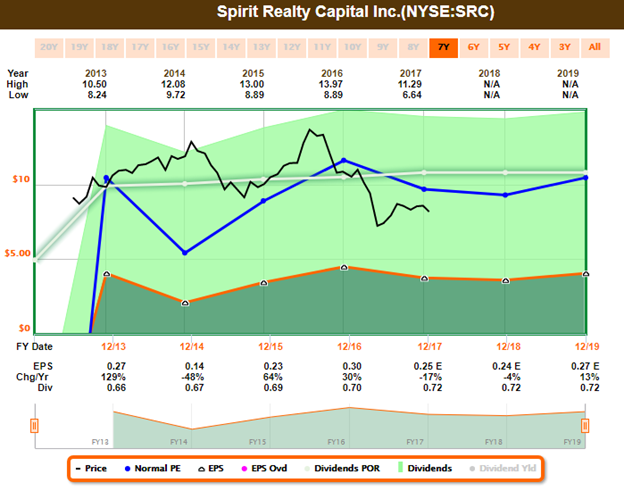Screen dimensions: 624x491
Task: Click the 12/18 EPS triangle marker
Action: (505, 281)
